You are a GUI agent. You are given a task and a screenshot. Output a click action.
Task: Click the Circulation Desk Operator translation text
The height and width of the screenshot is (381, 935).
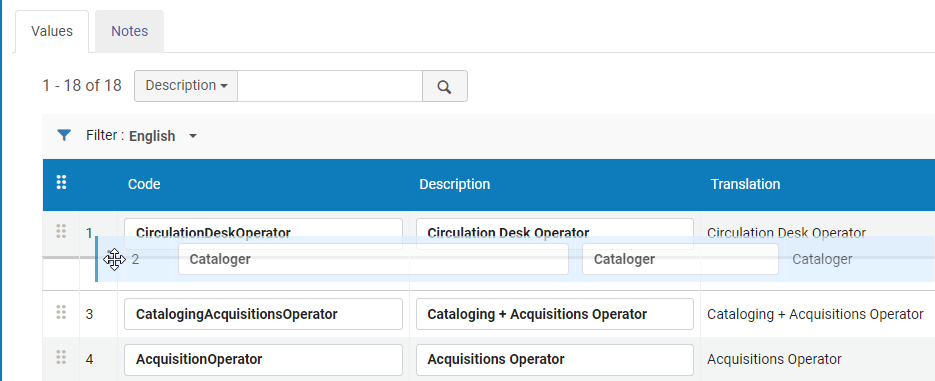(x=786, y=233)
